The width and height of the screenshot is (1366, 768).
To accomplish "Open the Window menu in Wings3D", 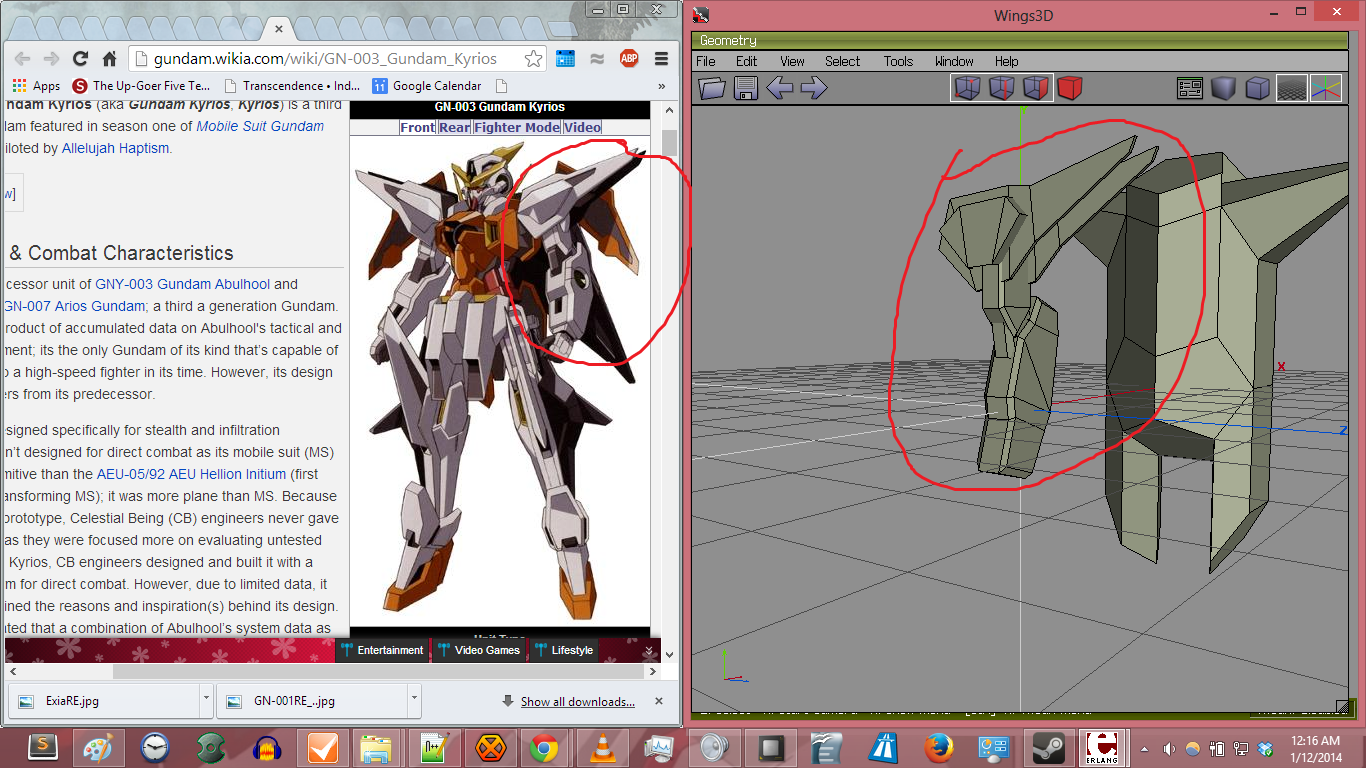I will point(954,61).
